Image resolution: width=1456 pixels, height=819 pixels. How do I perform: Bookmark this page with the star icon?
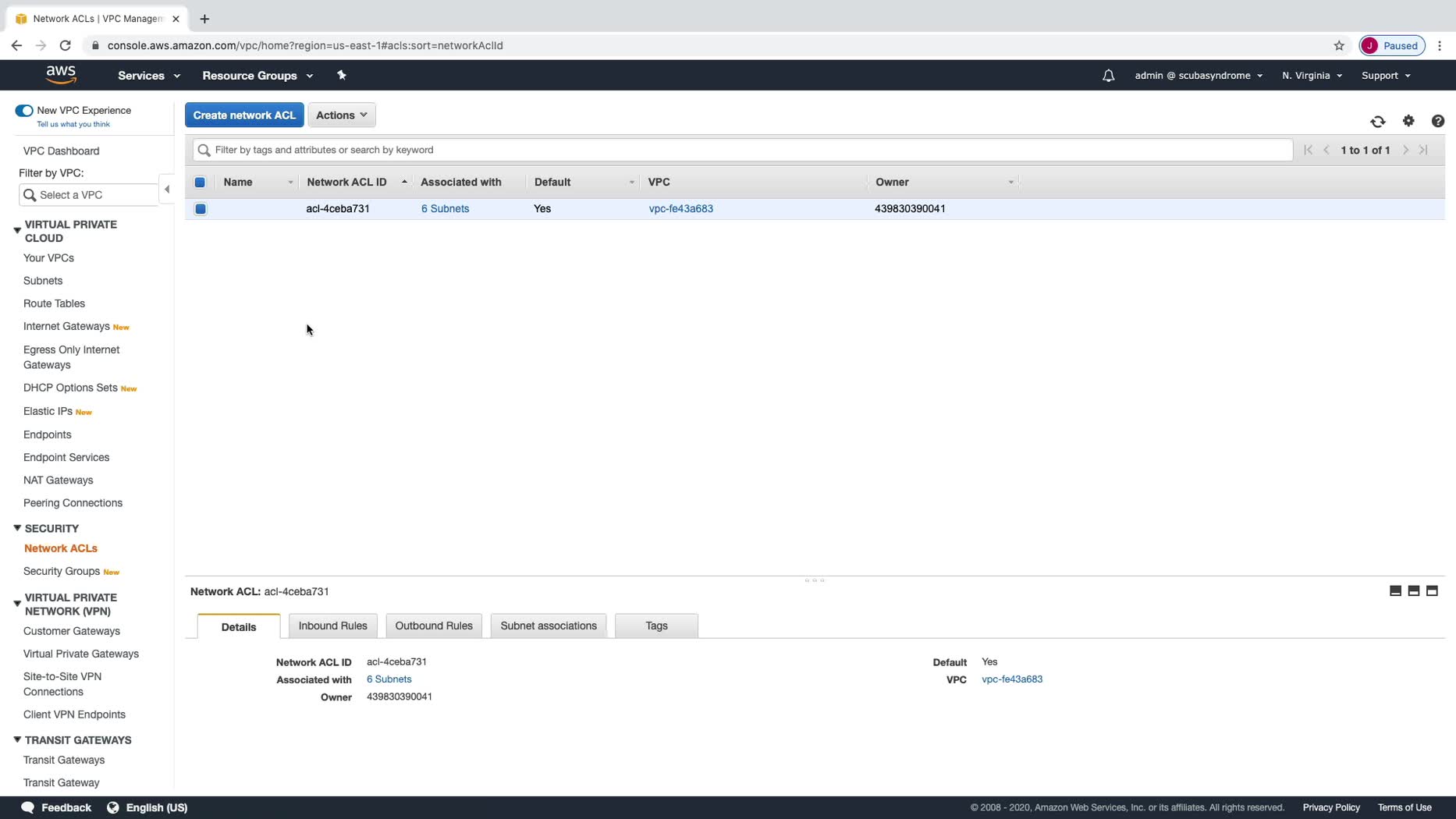tap(1339, 45)
